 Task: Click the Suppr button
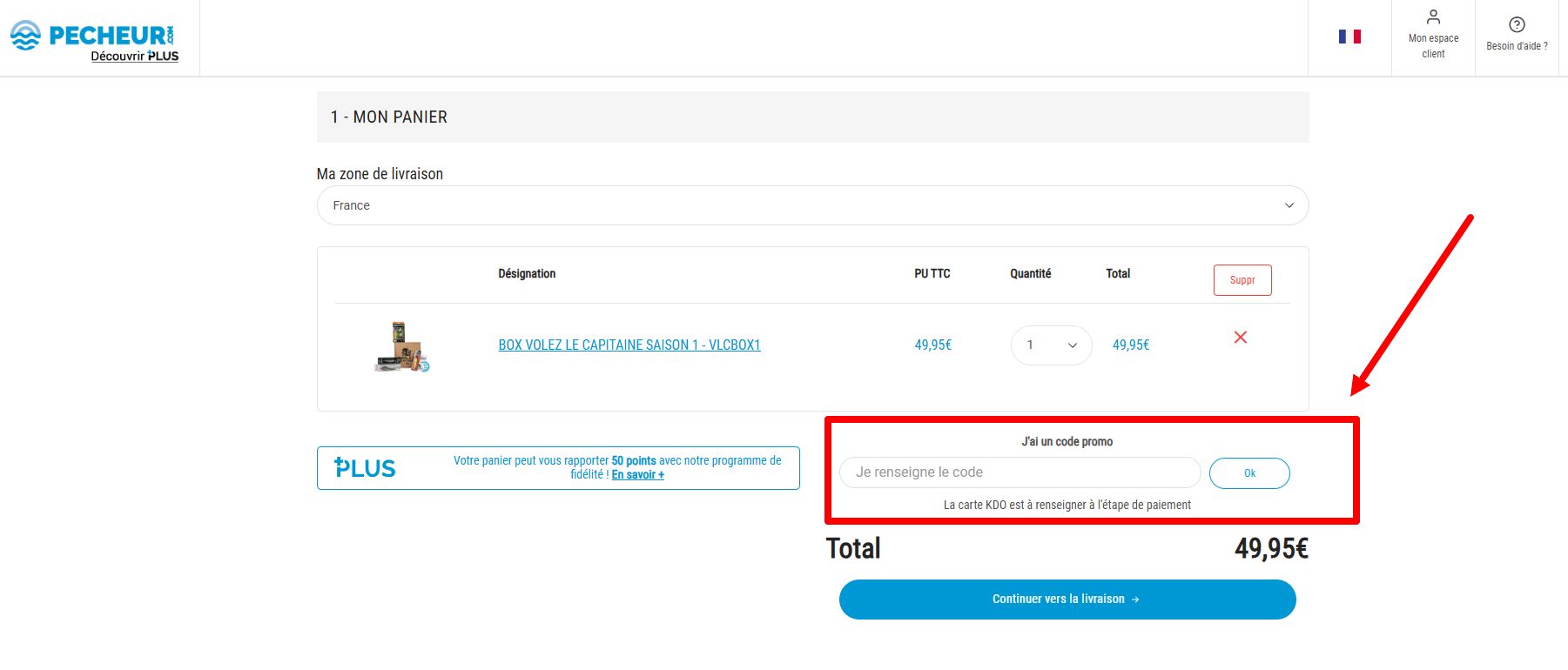[x=1242, y=280]
